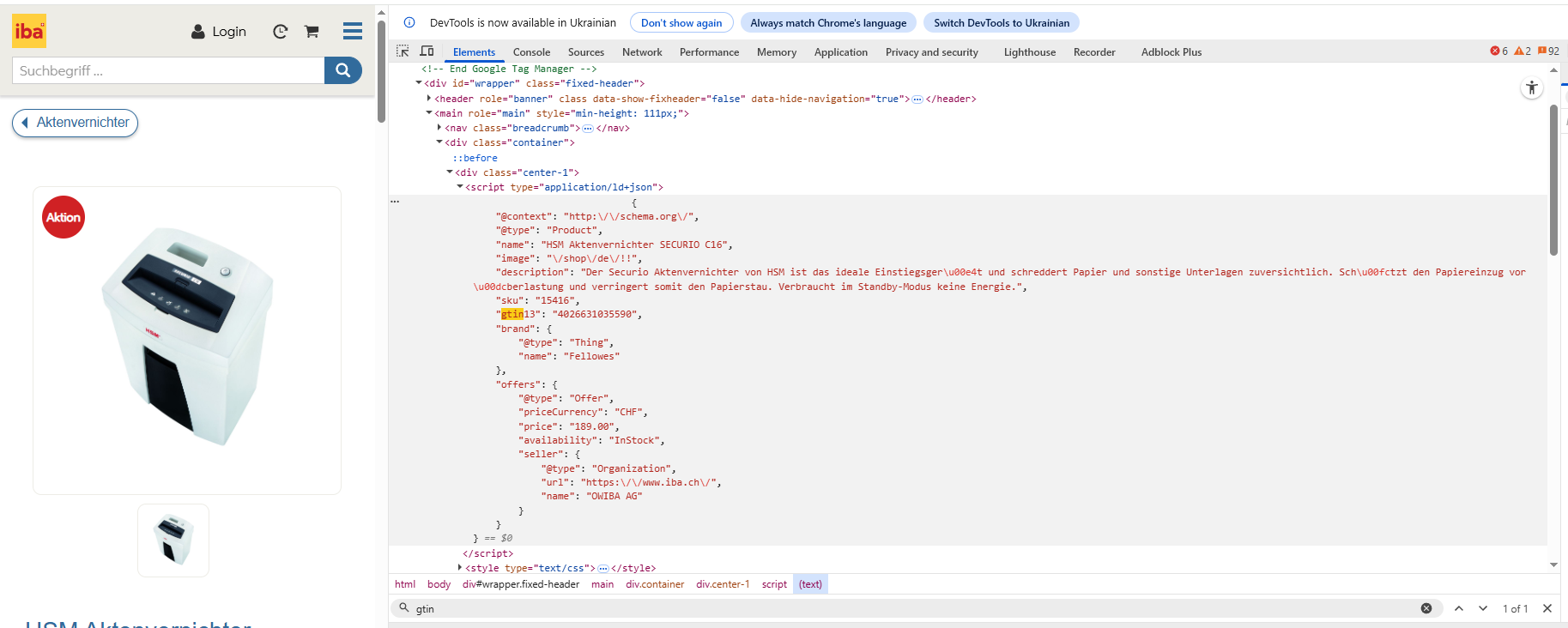
Task: Open the Application tab
Action: tap(841, 52)
